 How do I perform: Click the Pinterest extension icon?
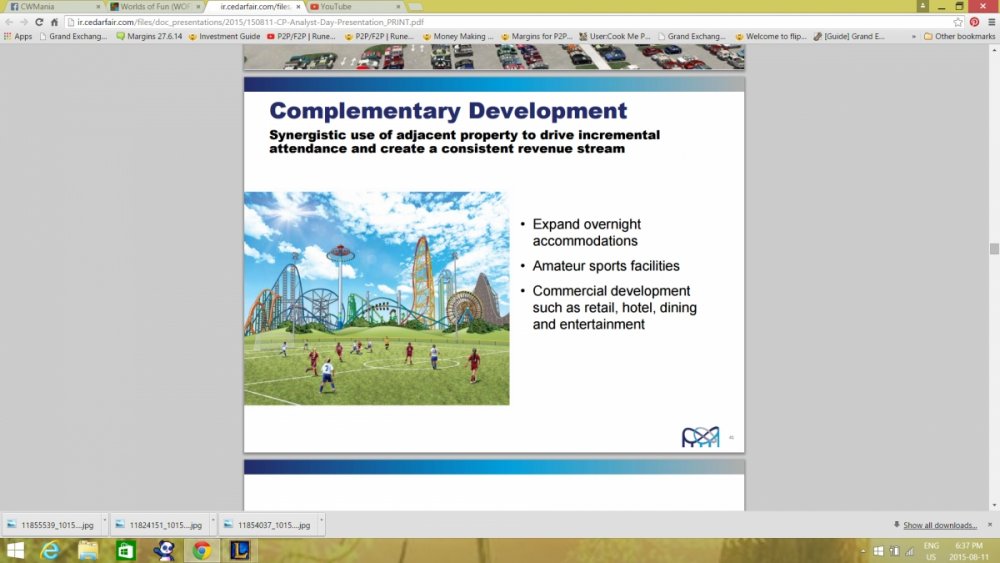[974, 21]
